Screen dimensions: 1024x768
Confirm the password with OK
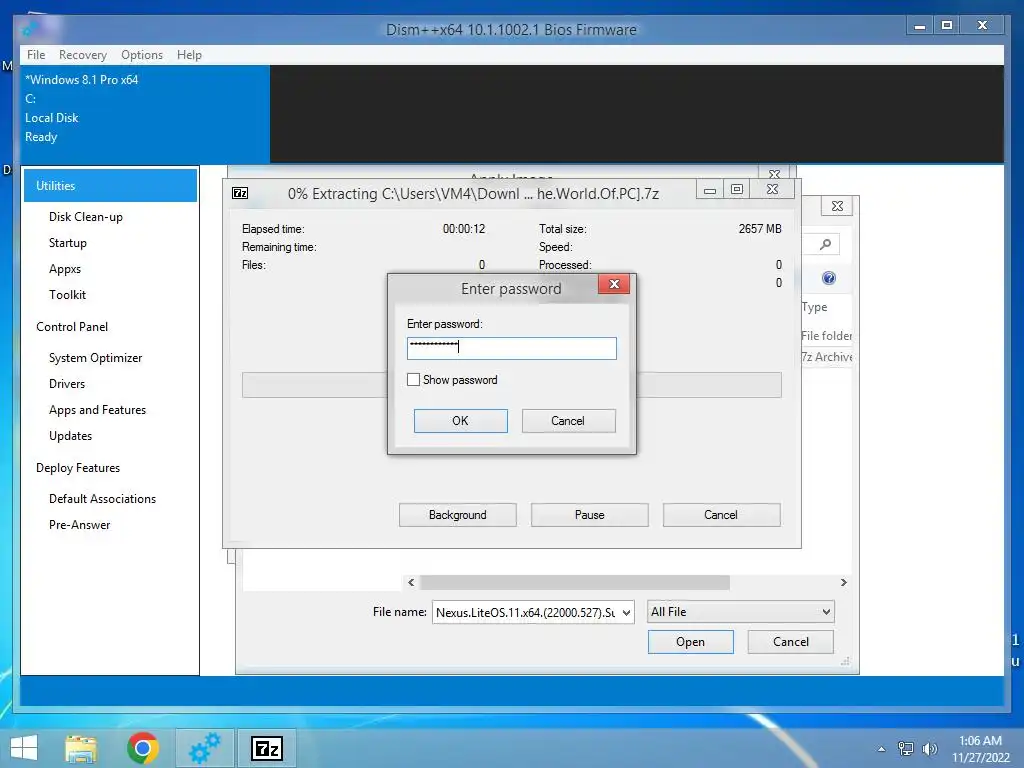point(460,421)
